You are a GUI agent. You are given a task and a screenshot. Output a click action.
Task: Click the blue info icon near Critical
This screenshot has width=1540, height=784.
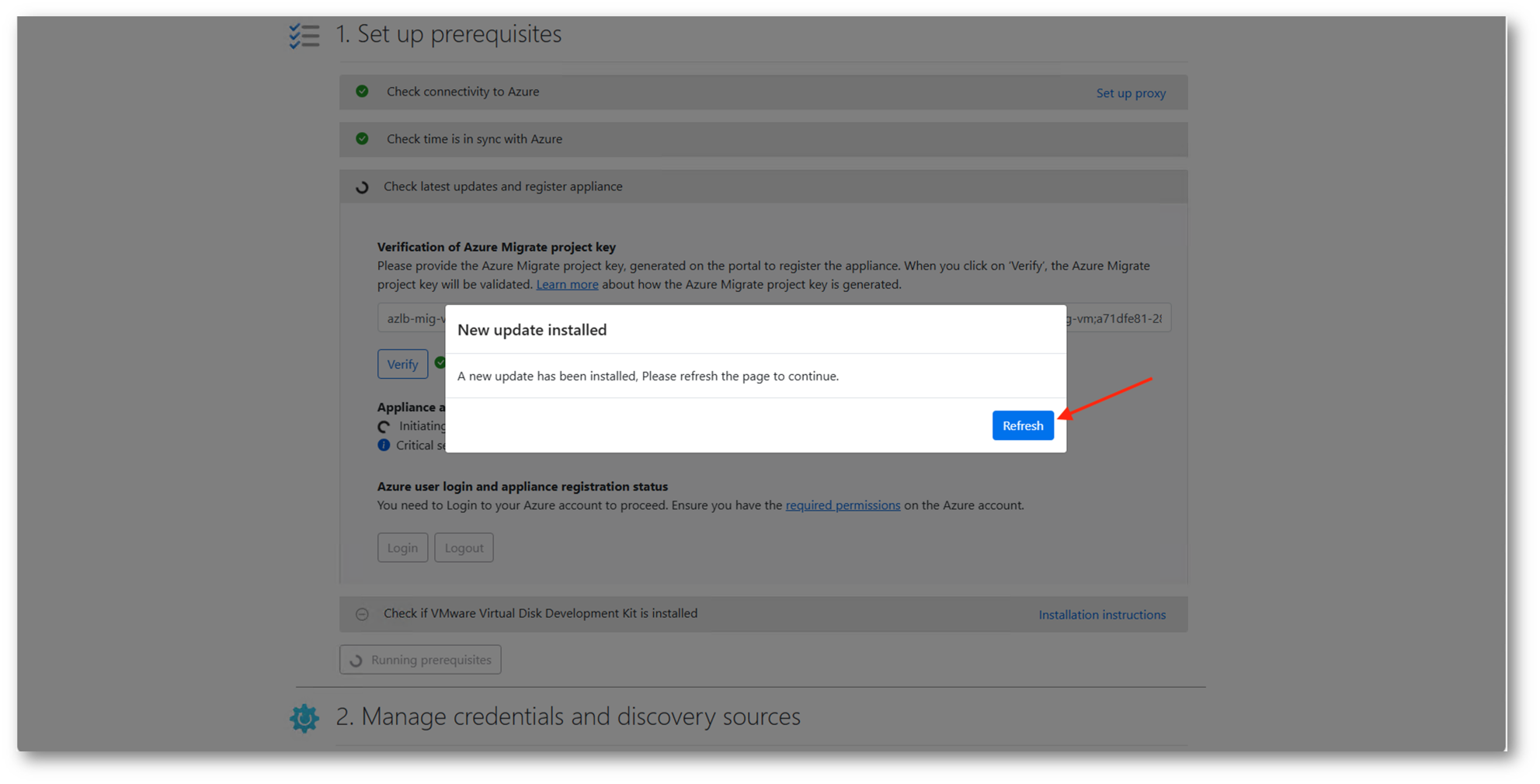[384, 446]
